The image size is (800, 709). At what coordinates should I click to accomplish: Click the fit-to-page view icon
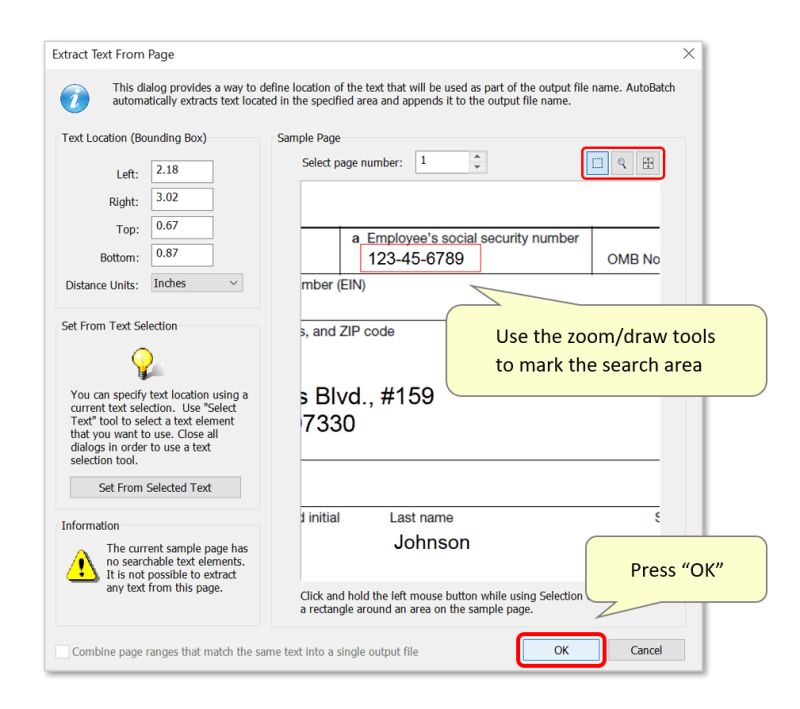(x=645, y=162)
